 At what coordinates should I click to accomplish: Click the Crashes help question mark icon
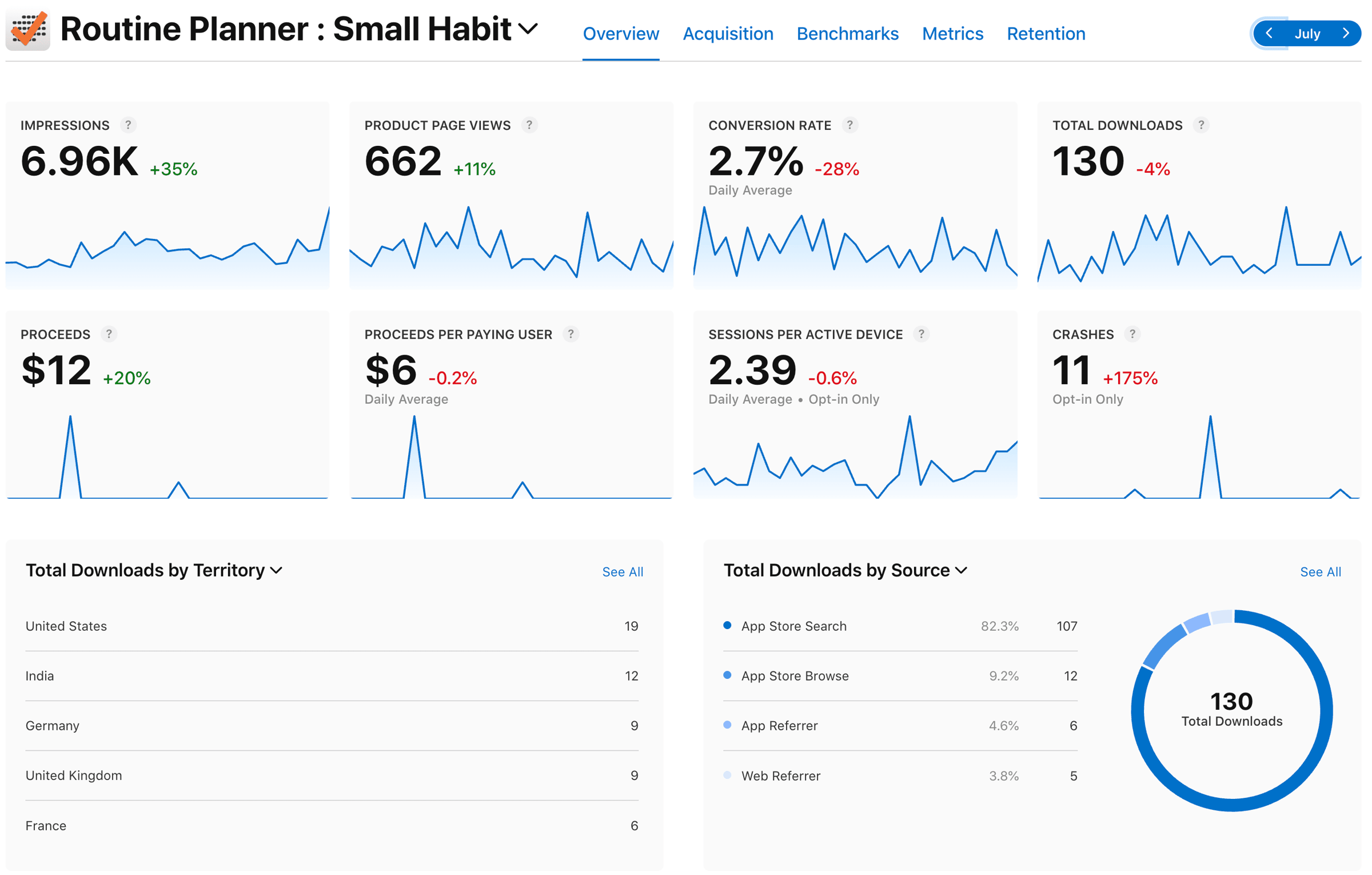click(1132, 334)
